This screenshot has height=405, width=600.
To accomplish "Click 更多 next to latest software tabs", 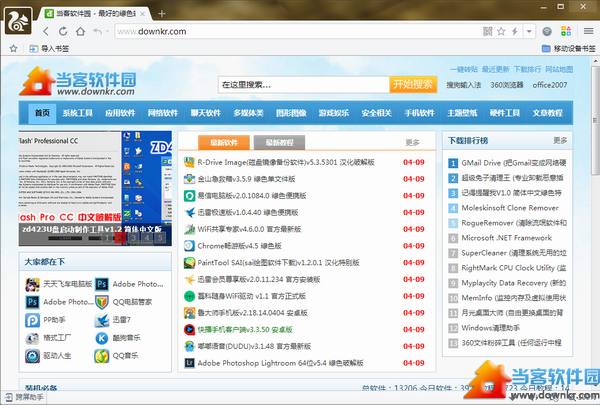I will pos(412,143).
